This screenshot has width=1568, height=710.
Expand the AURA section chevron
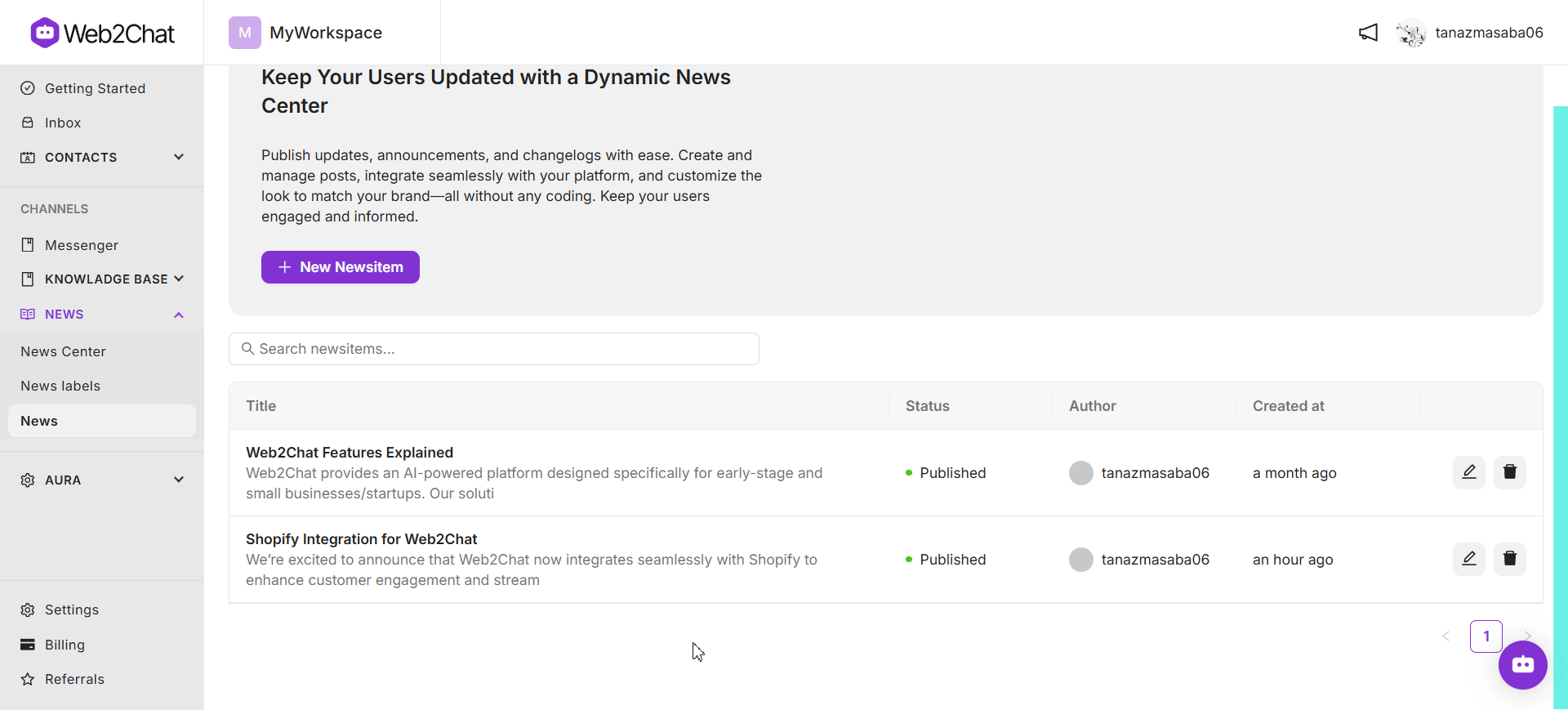tap(179, 480)
